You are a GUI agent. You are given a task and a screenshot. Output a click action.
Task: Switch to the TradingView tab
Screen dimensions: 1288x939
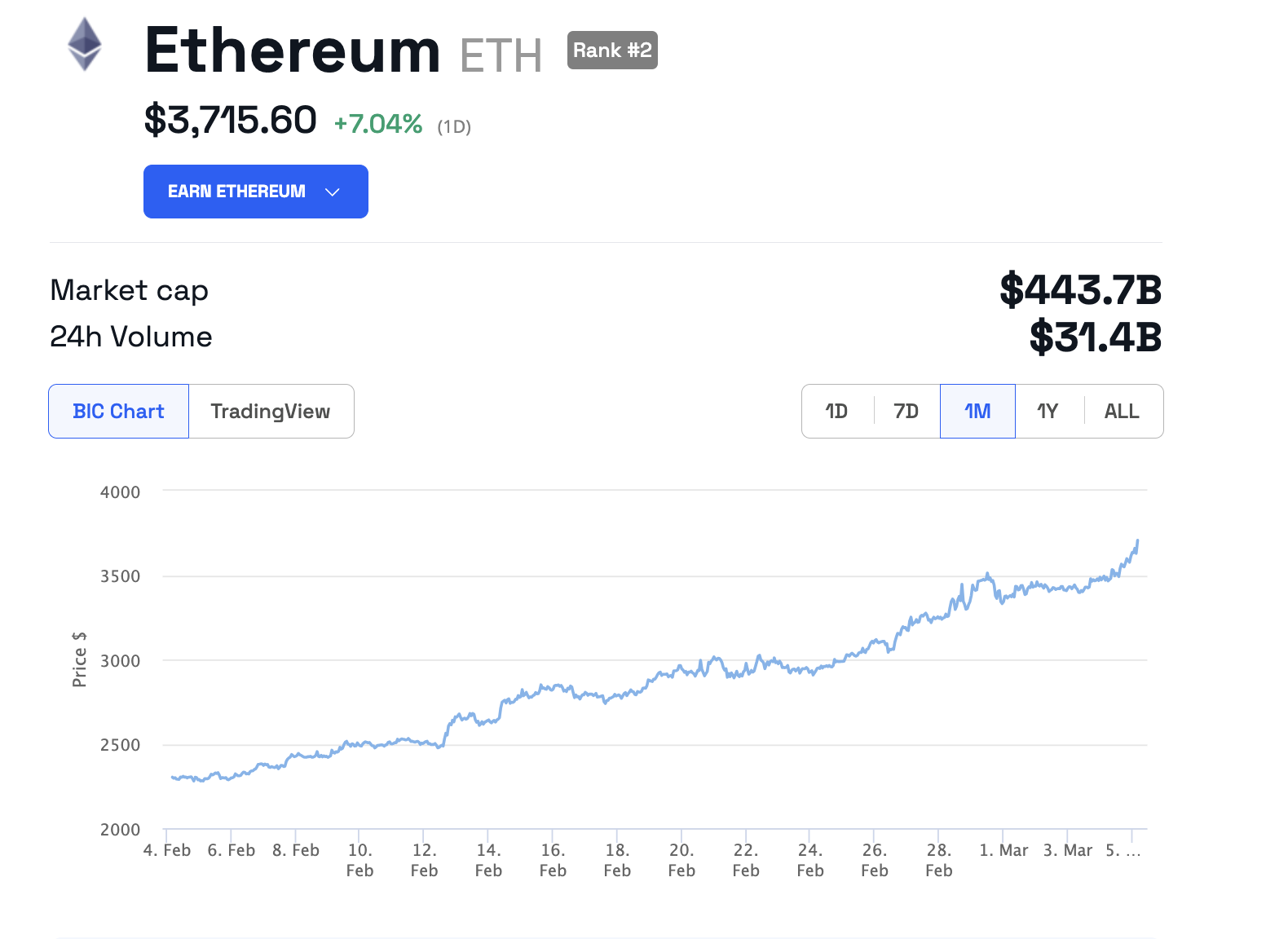click(271, 412)
